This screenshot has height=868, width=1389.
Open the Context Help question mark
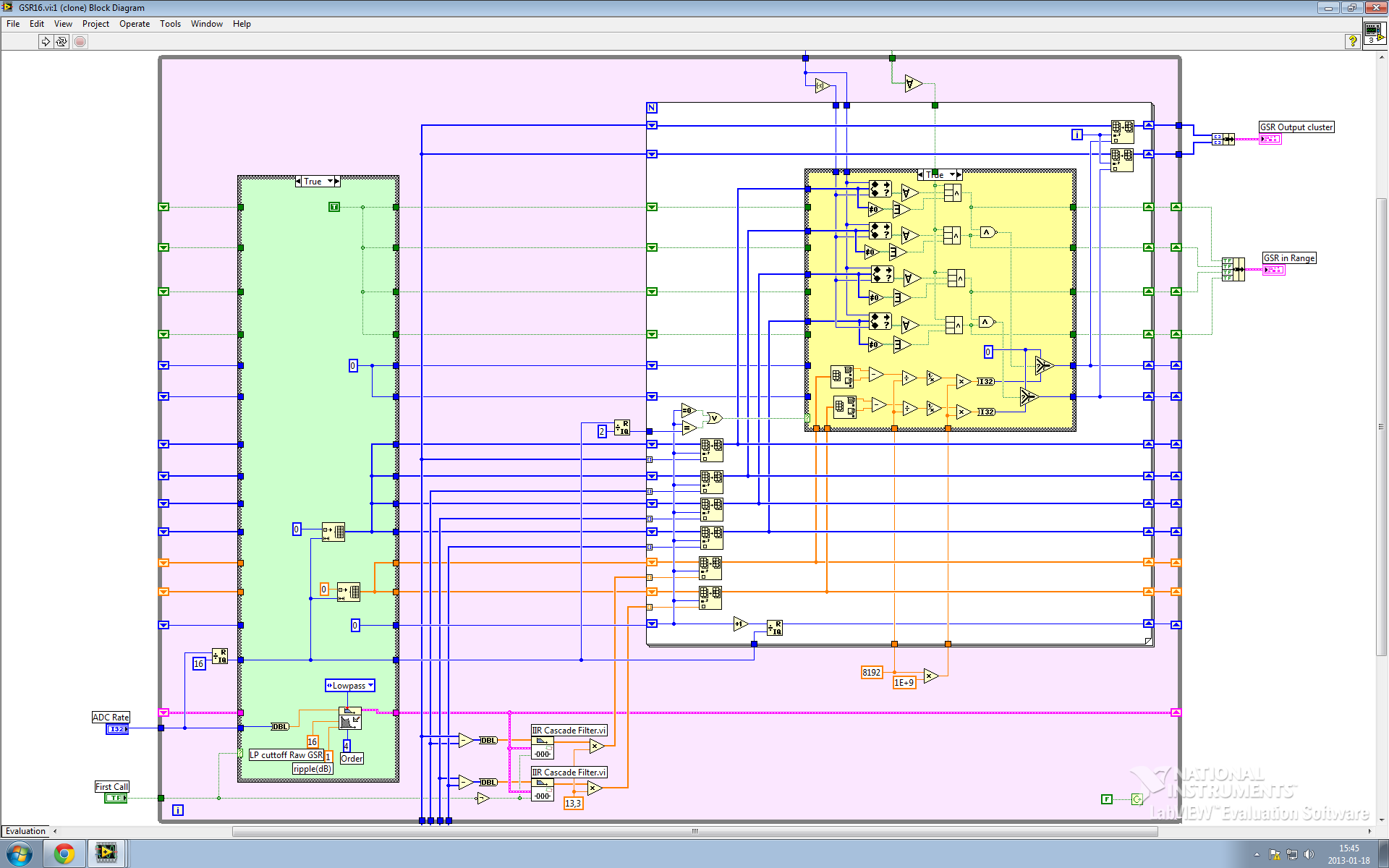1352,41
